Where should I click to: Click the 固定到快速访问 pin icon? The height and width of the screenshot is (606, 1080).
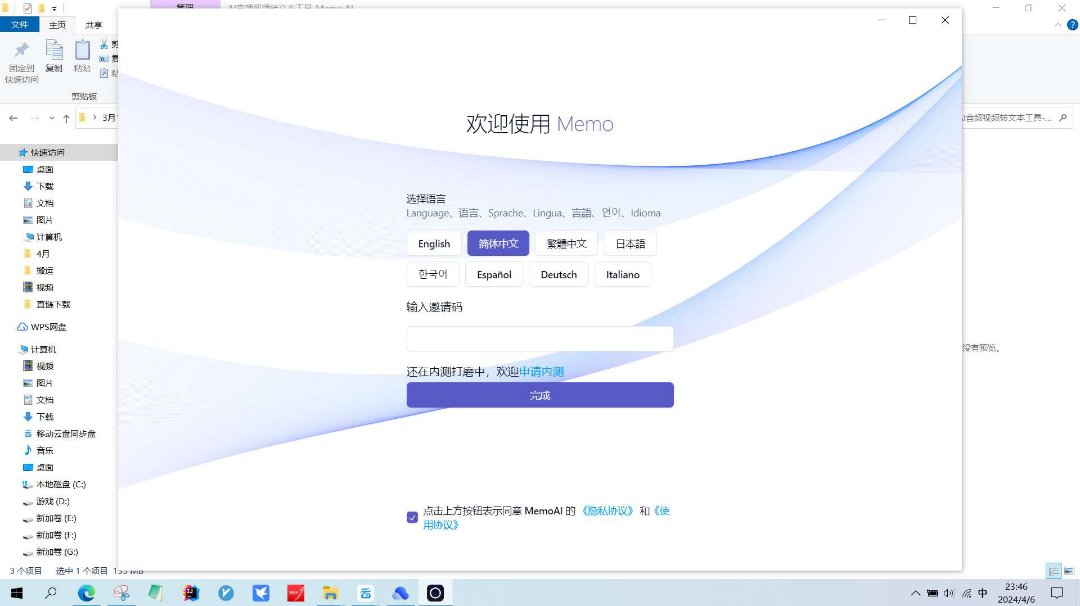click(21, 51)
